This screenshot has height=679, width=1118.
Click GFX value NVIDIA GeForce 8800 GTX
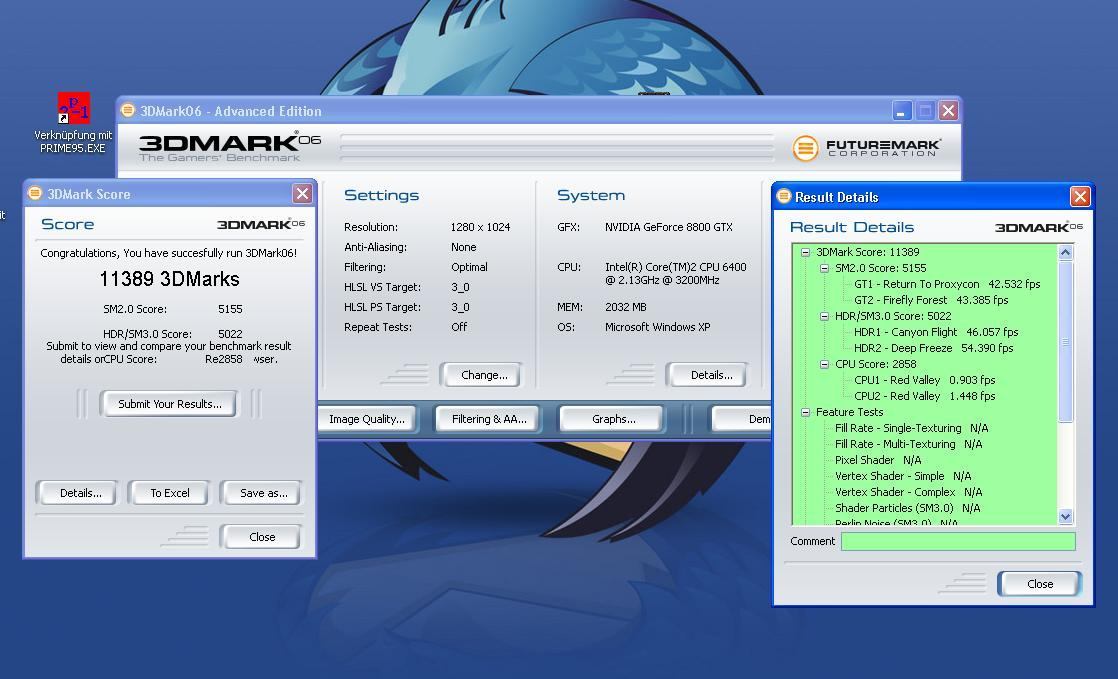[669, 228]
